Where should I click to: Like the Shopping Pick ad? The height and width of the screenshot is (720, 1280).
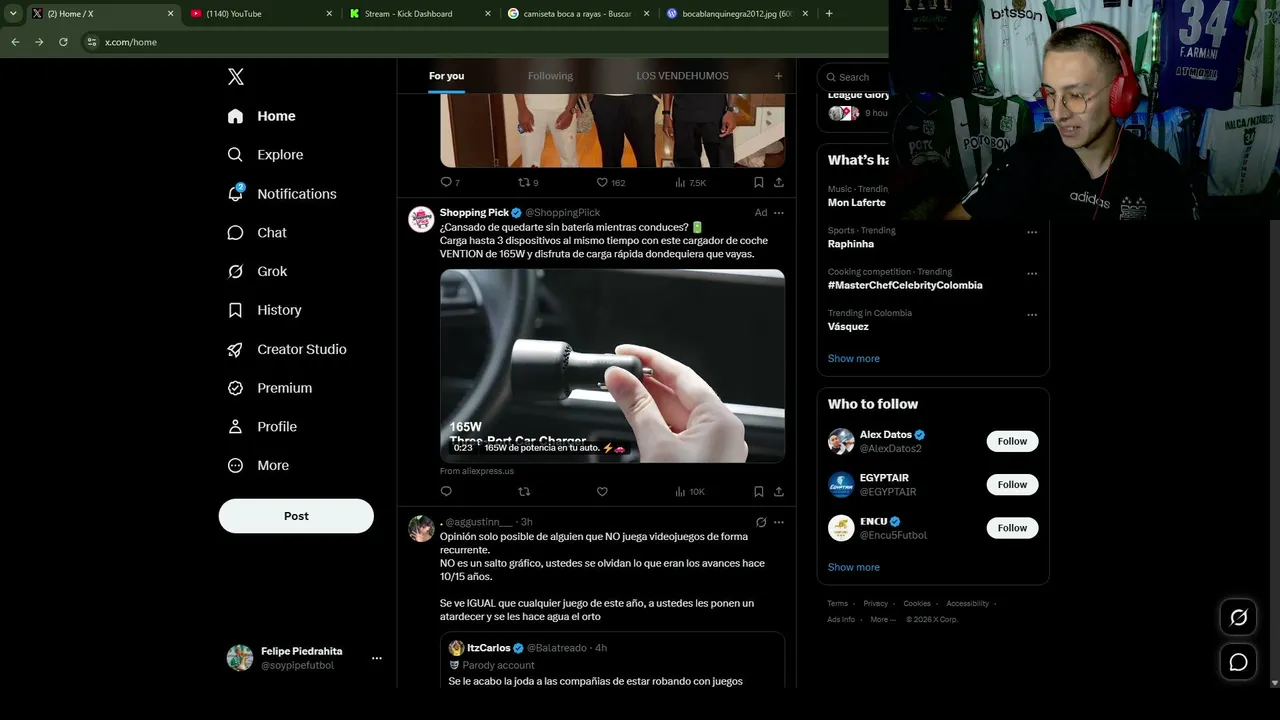tap(602, 491)
